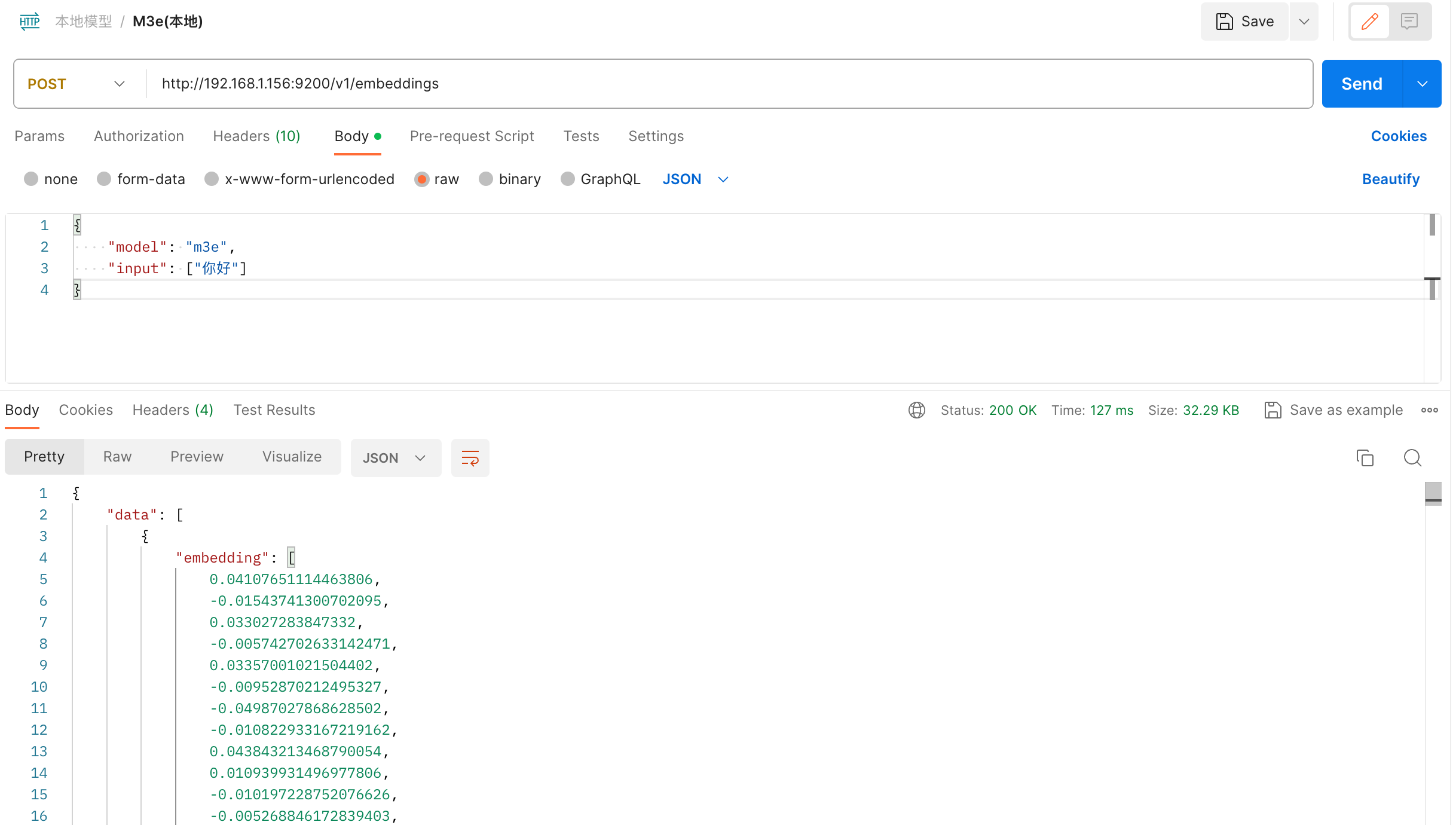The image size is (1456, 825).
Task: Copy the response body to clipboard
Action: 1365,458
